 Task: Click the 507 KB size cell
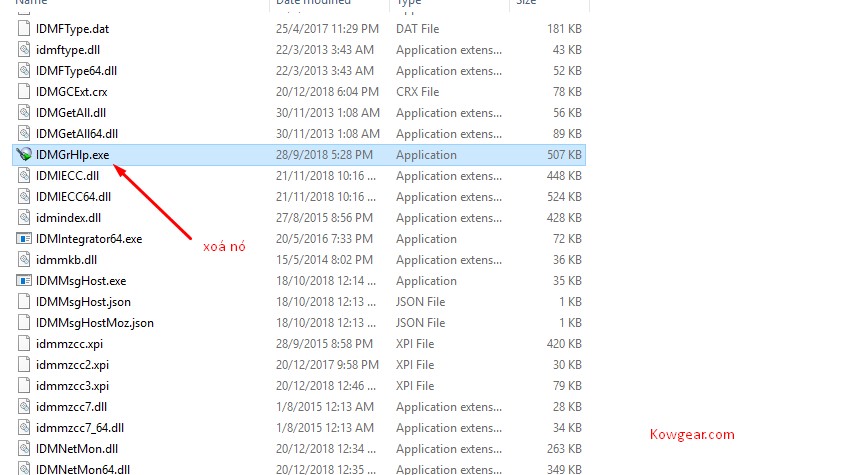564,155
